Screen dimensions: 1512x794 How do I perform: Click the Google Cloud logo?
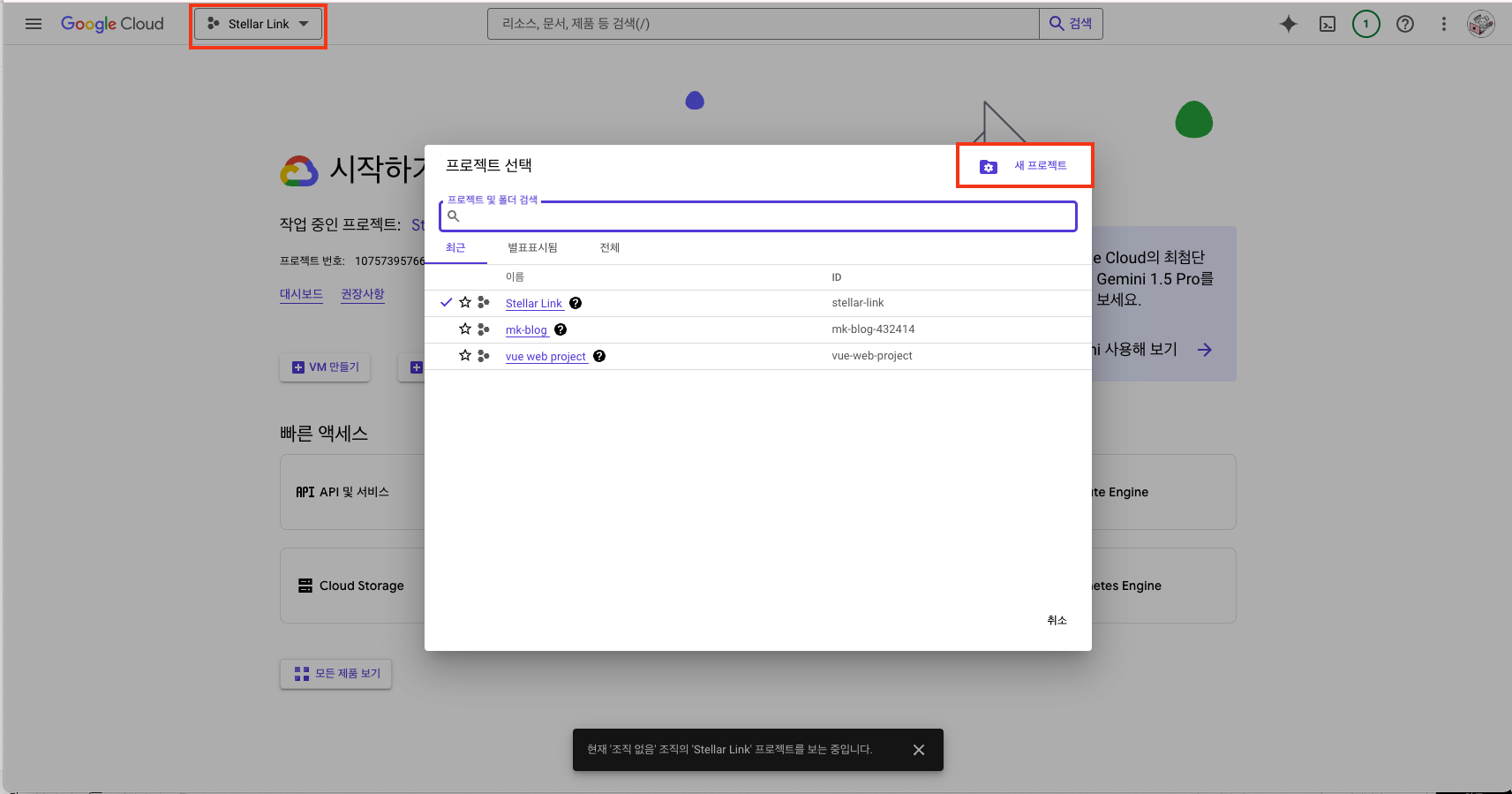point(112,24)
